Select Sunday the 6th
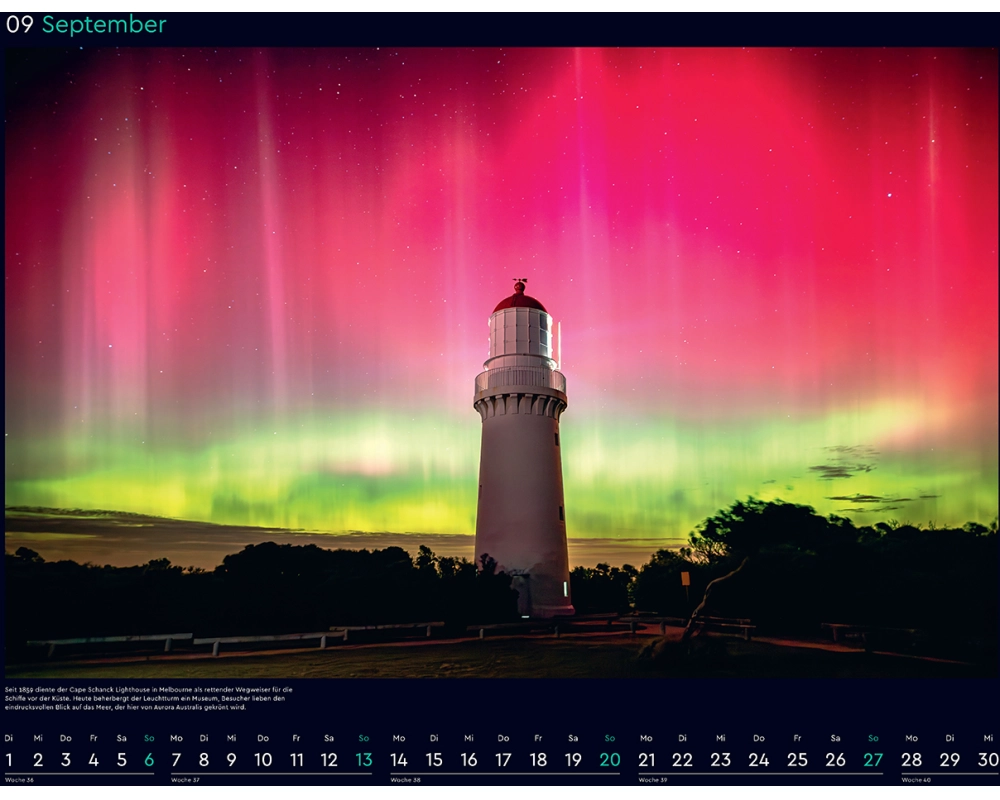Viewport: 1000px width, 800px height. (x=149, y=760)
